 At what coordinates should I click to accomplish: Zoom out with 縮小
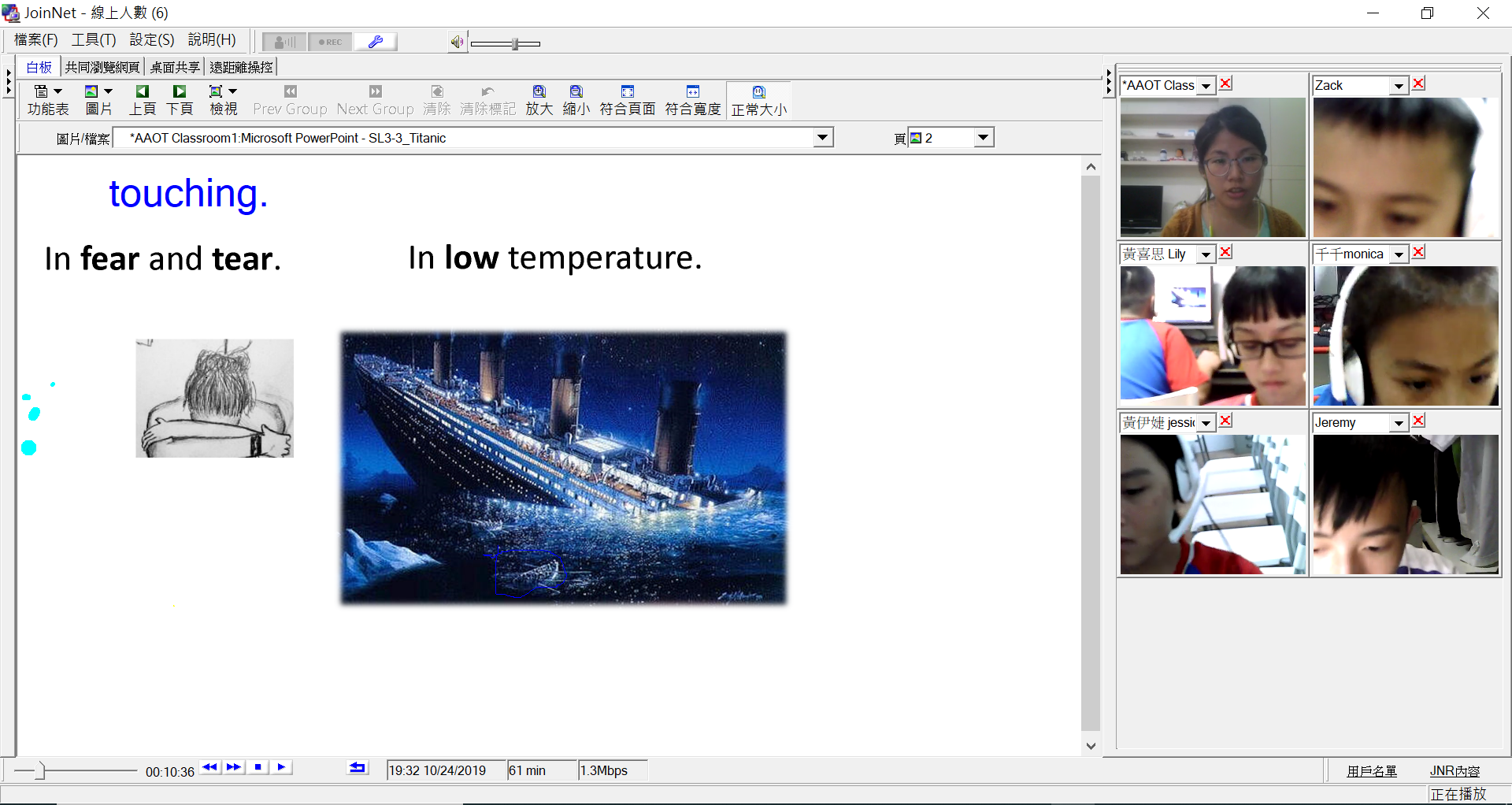tap(576, 100)
